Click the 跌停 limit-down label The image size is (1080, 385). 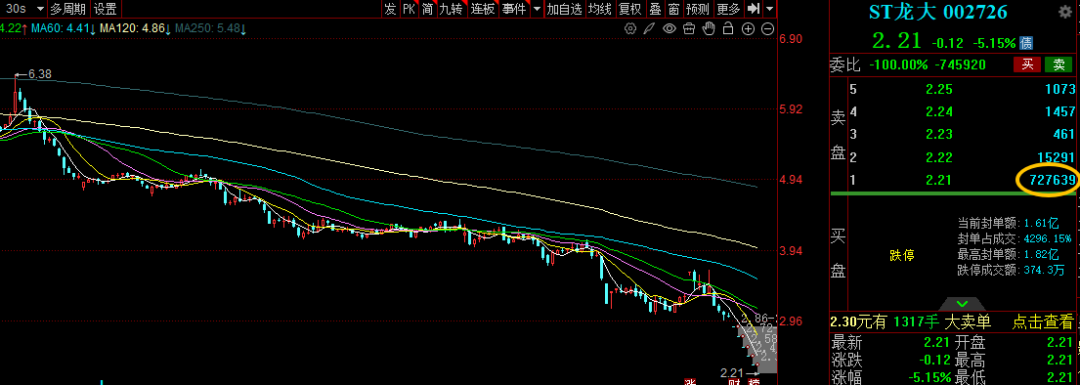point(902,256)
